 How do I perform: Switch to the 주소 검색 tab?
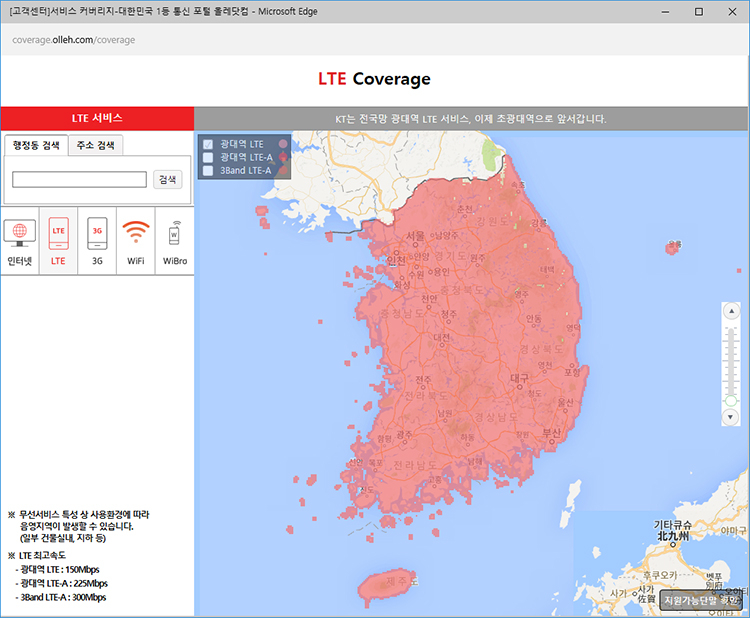tap(96, 145)
